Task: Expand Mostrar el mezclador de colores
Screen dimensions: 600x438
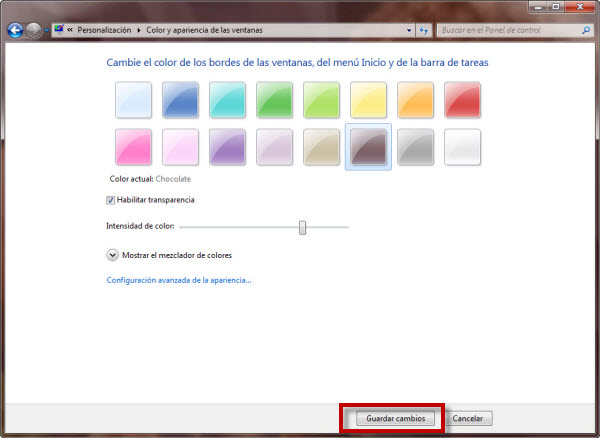Action: (x=112, y=255)
